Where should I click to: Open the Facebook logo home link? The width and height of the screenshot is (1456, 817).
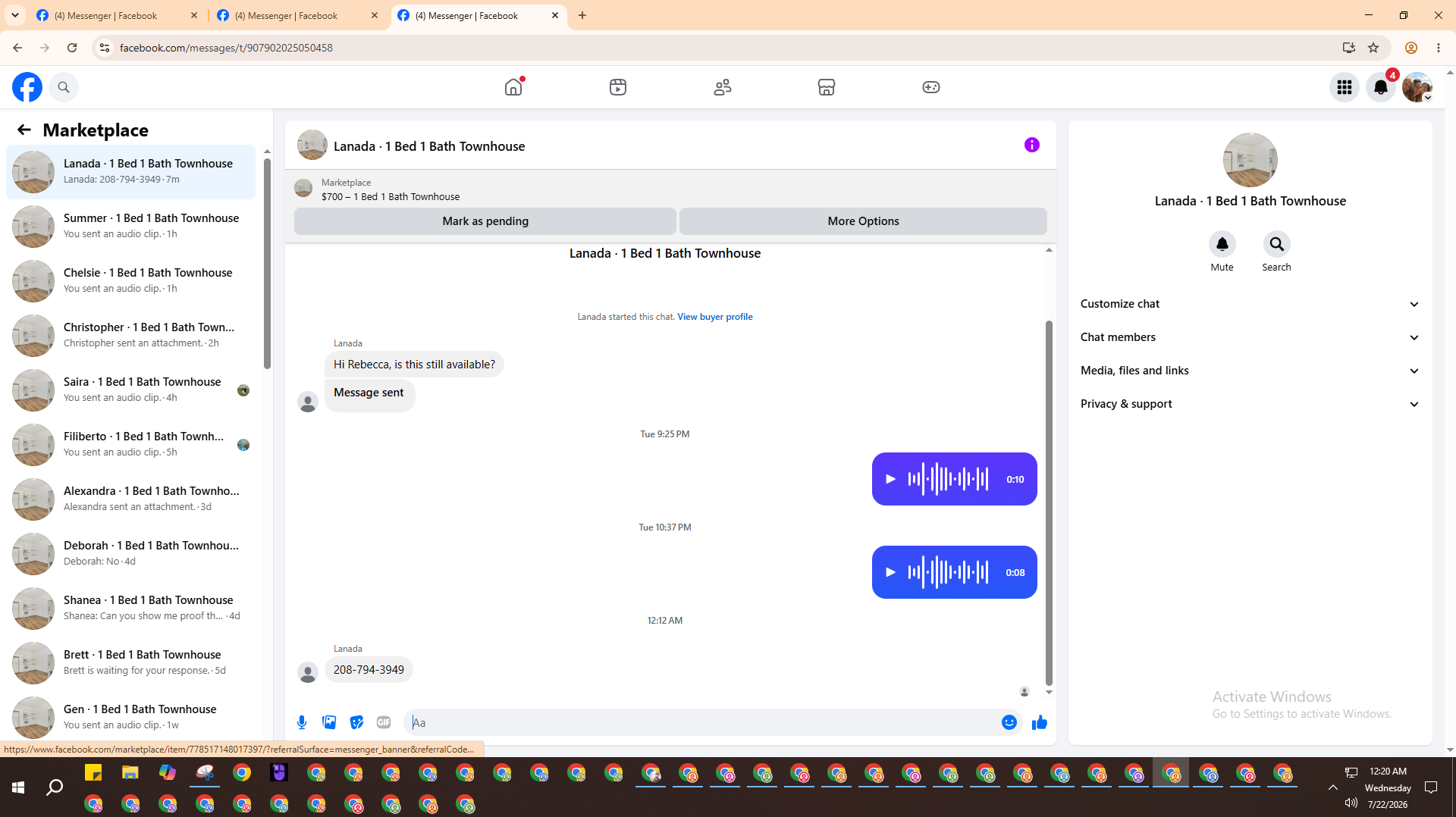coord(27,87)
